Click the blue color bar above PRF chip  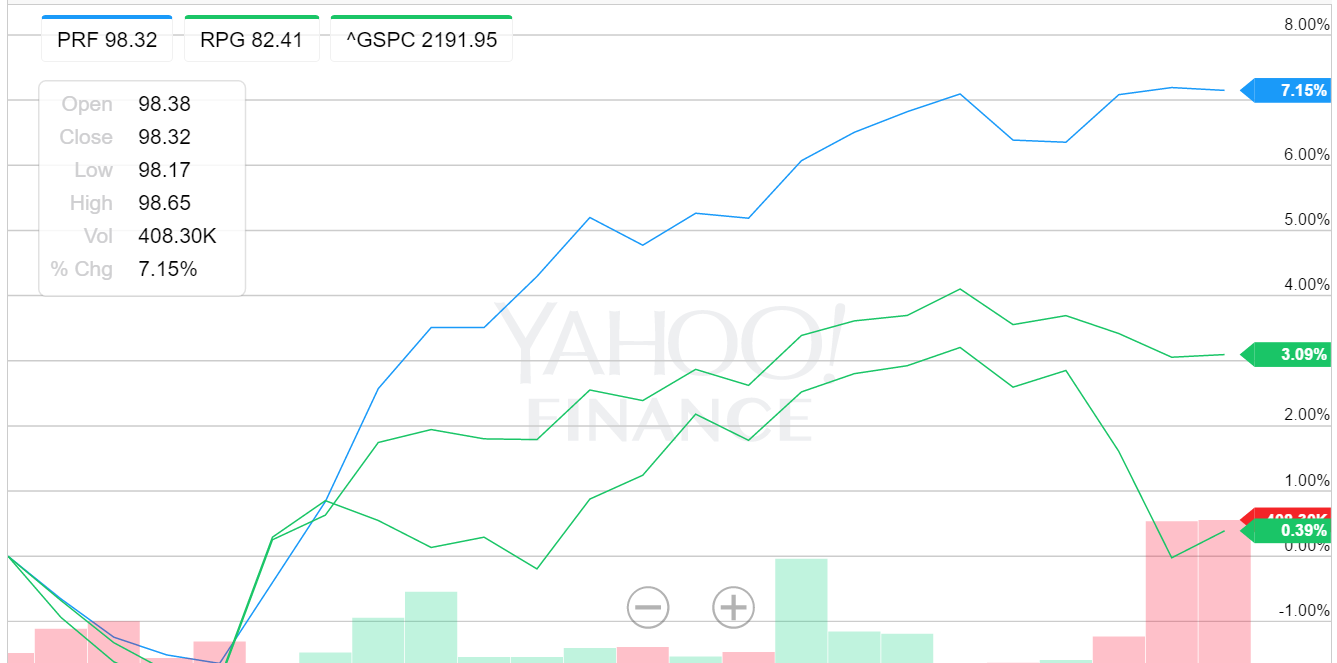click(x=107, y=15)
